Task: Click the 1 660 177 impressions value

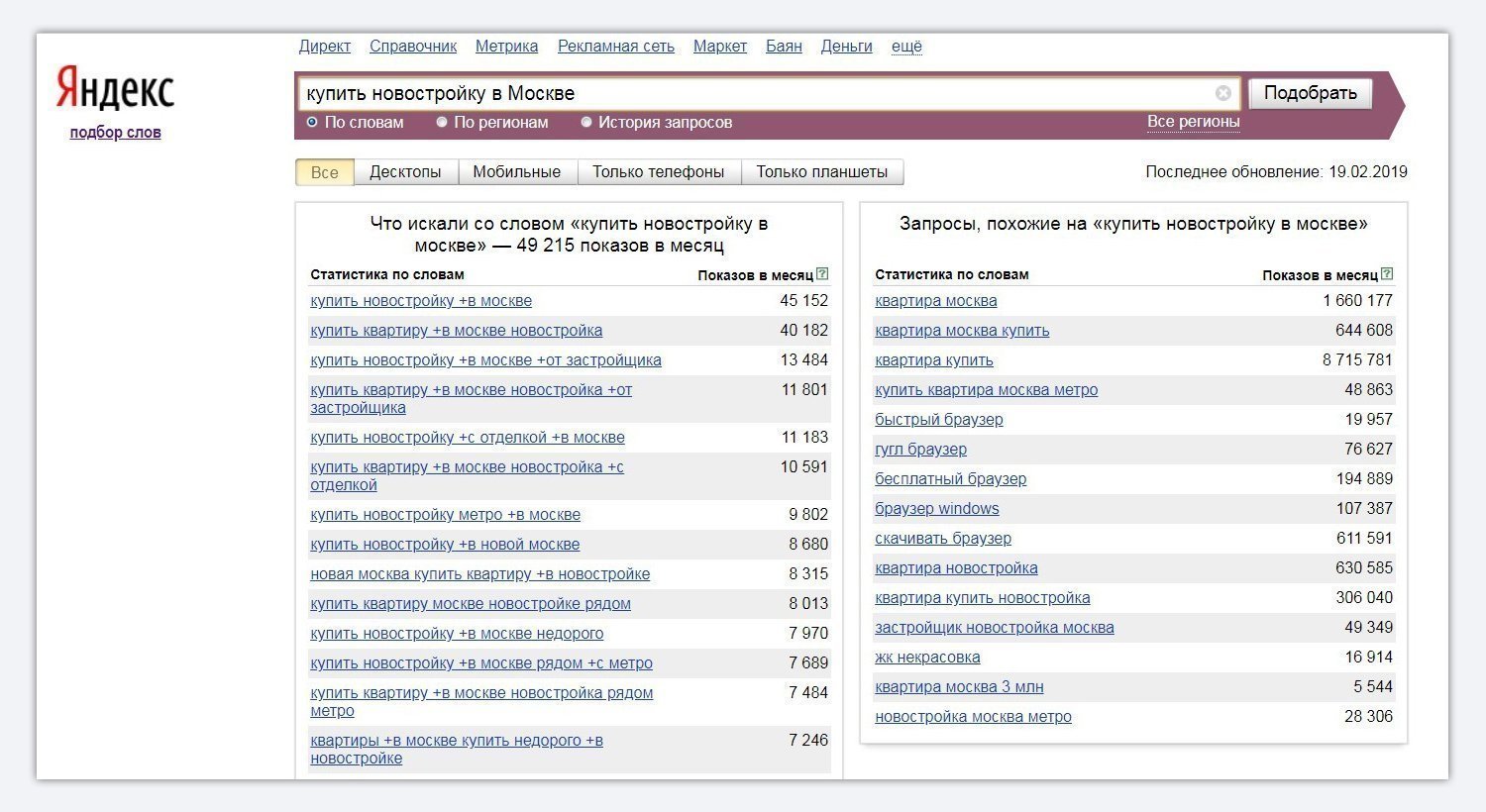Action: pyautogui.click(x=1357, y=301)
